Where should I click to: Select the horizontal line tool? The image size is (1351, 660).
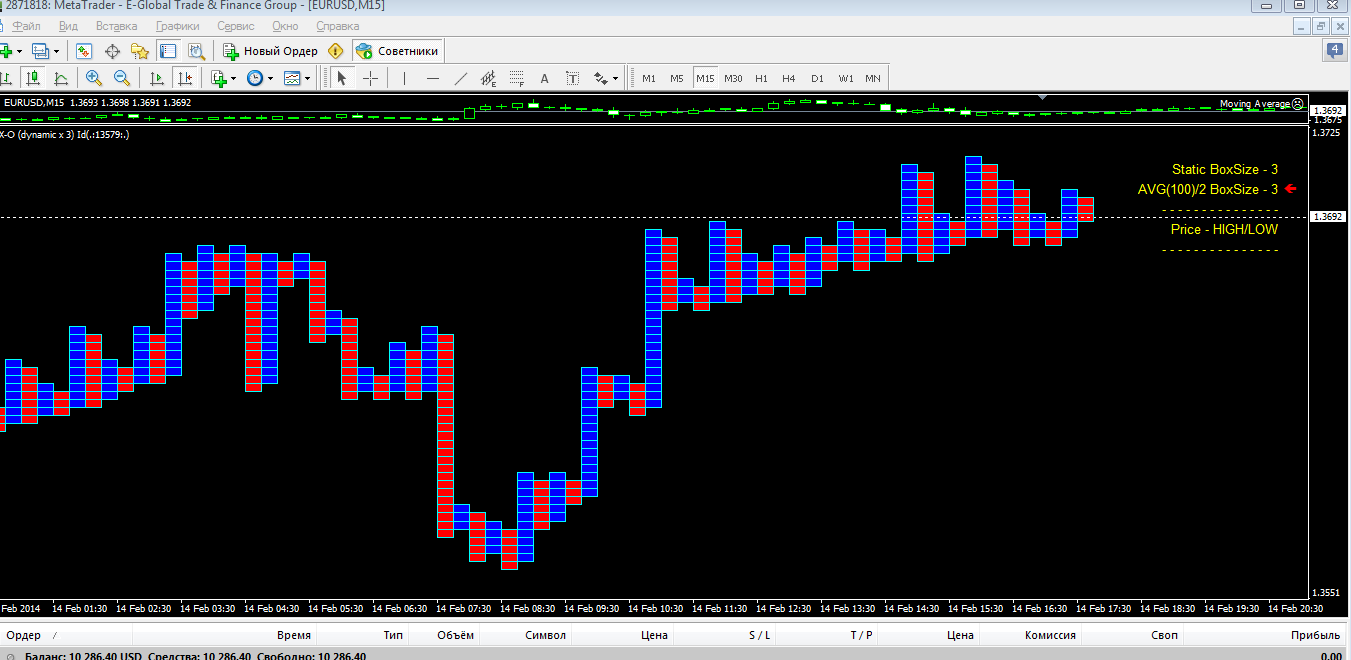click(432, 78)
